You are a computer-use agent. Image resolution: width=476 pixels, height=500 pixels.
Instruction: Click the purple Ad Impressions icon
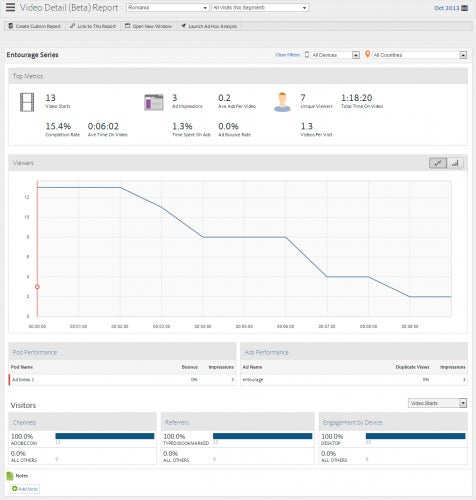click(x=154, y=102)
